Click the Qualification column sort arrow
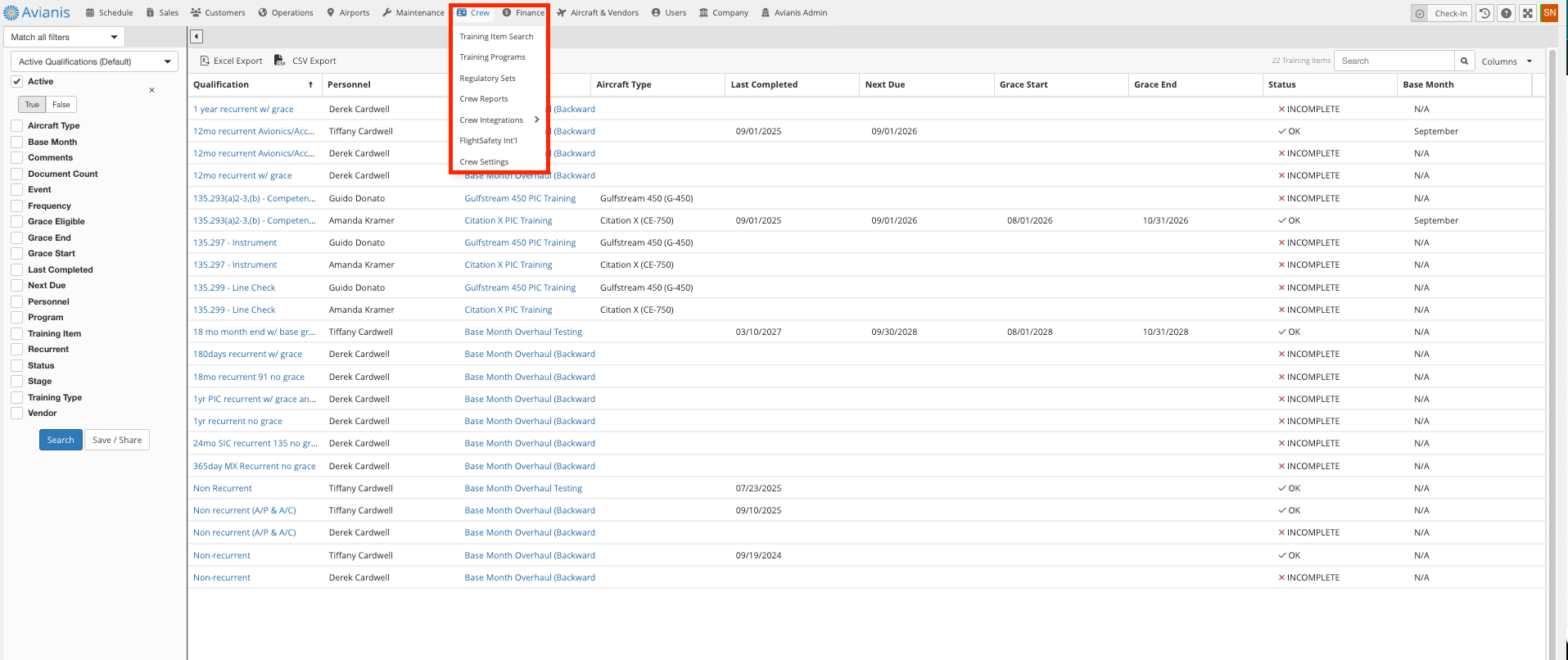The height and width of the screenshot is (660, 1568). [310, 85]
